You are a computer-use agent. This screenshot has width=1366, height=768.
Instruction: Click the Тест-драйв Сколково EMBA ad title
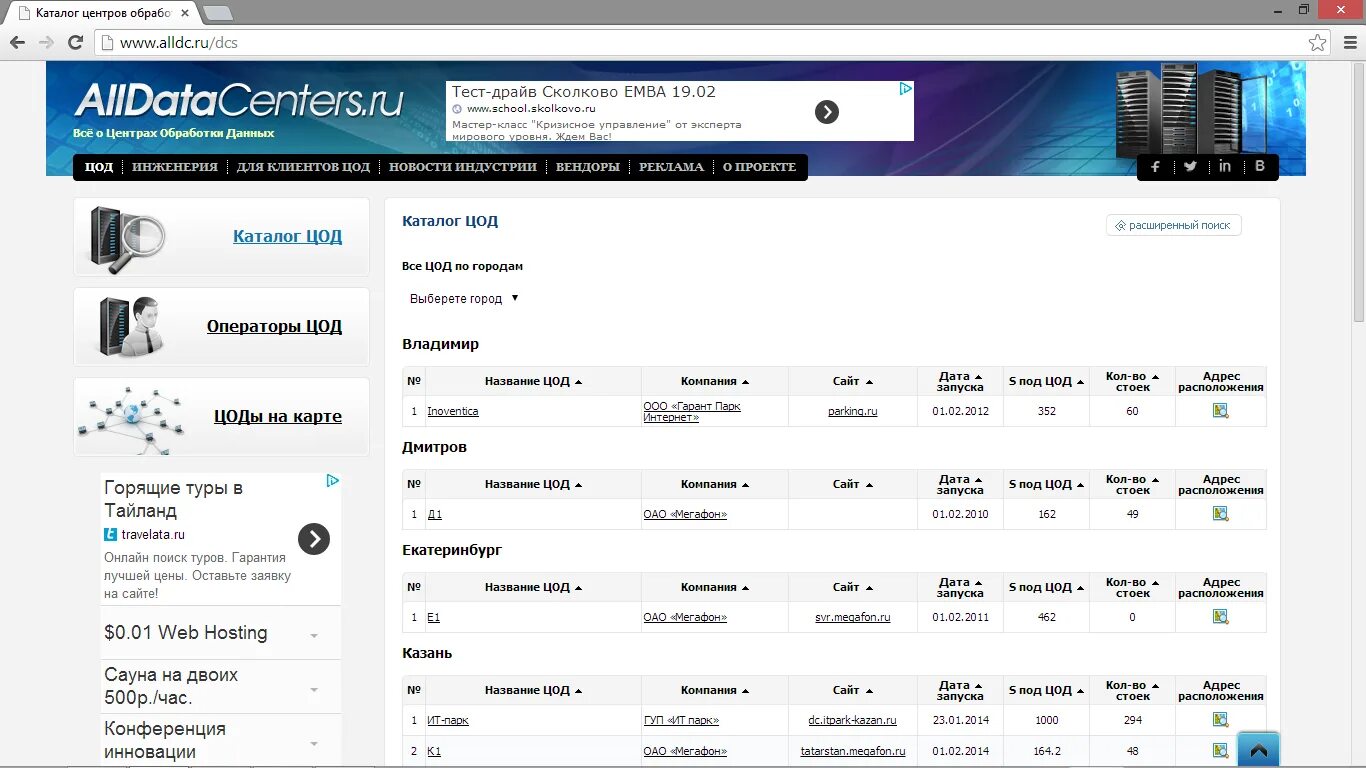pyautogui.click(x=584, y=91)
